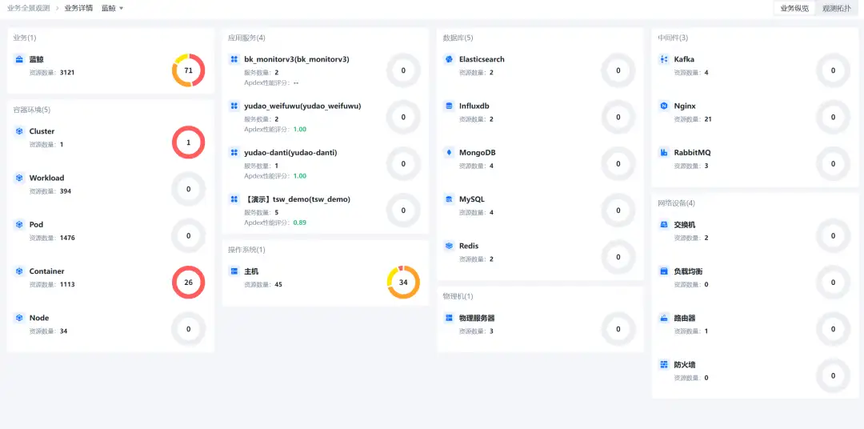864x429 pixels.
Task: Click the Node cube icon
Action: (19, 318)
